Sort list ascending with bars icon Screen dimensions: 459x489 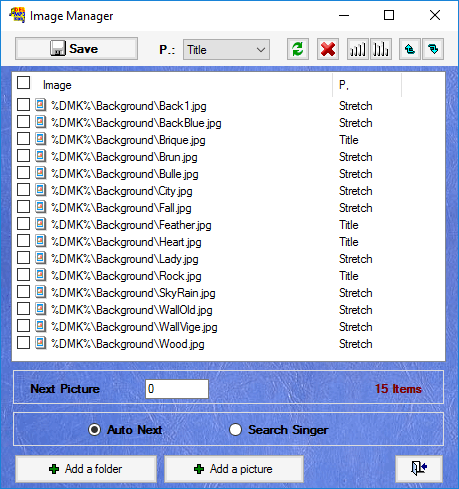click(358, 49)
